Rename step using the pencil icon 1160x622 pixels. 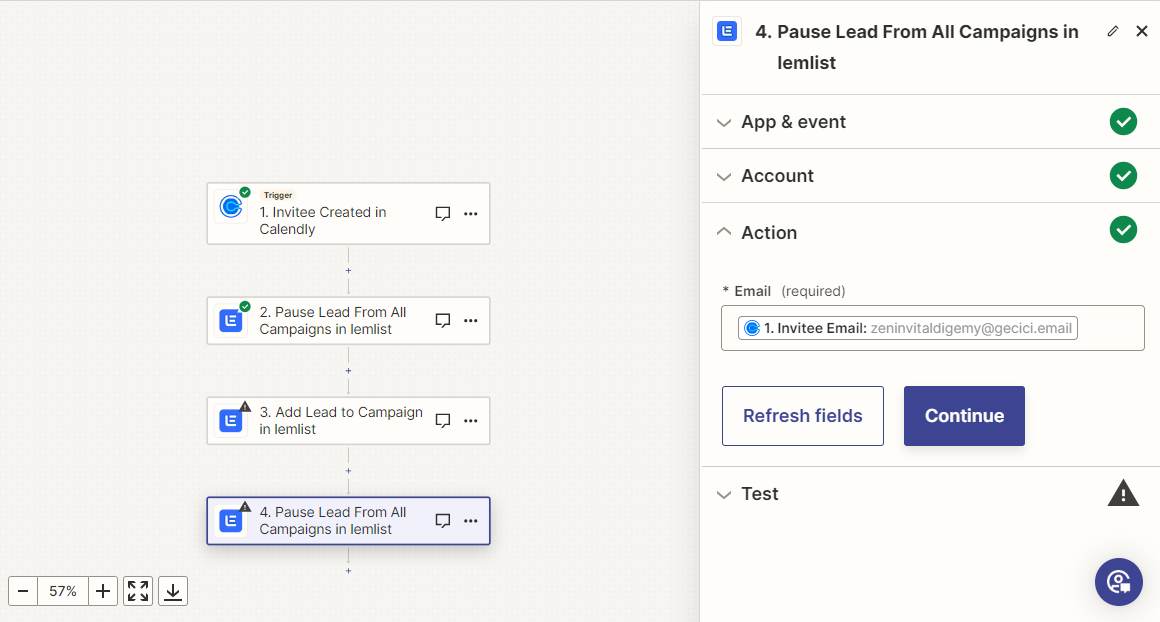[x=1113, y=31]
